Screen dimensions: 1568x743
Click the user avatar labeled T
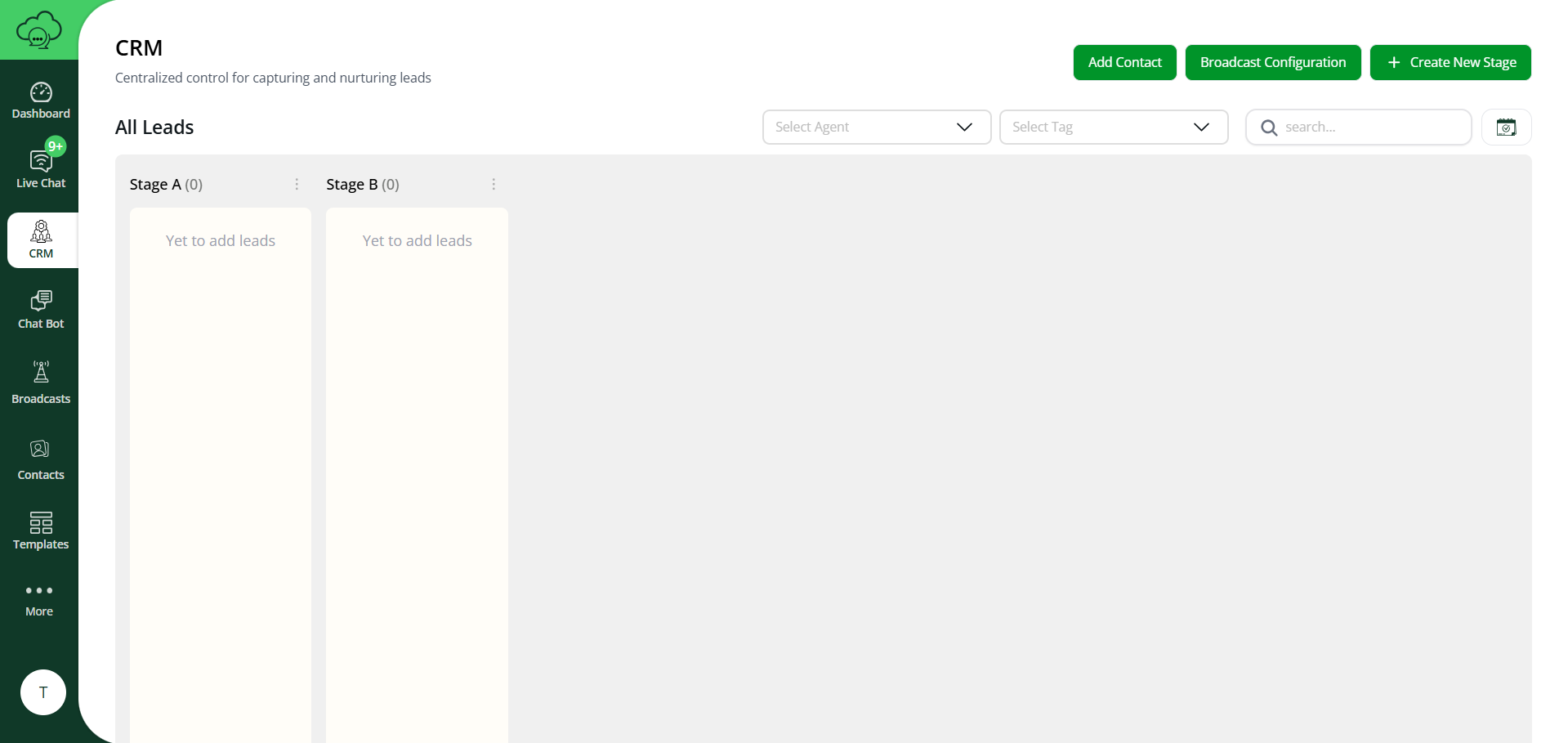tap(43, 692)
